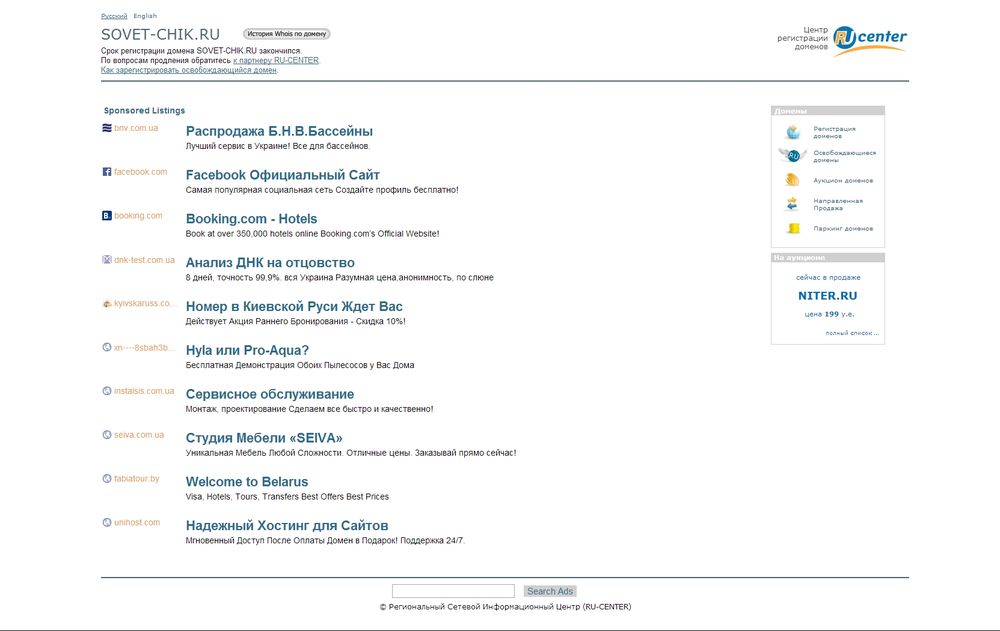Click the globe icon beside xn----8sbah3b
Viewport: 1000px width, 631px height.
pos(107,347)
